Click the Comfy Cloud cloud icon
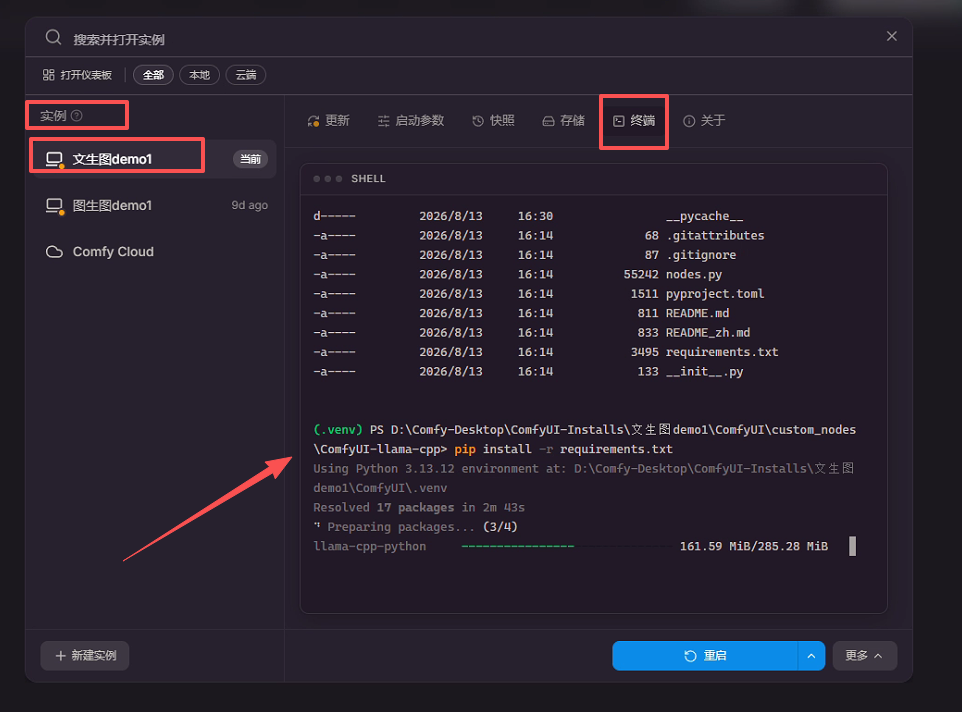The image size is (962, 712). (x=55, y=252)
